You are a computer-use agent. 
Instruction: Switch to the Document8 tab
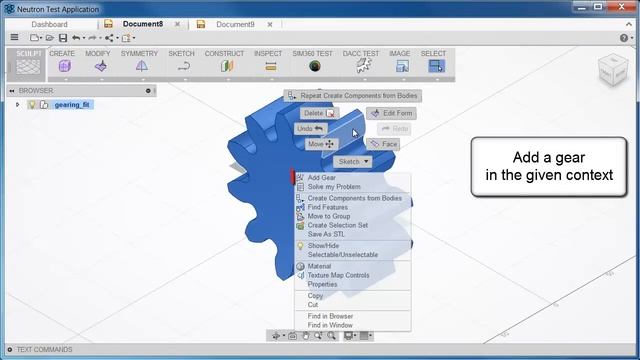pyautogui.click(x=142, y=24)
